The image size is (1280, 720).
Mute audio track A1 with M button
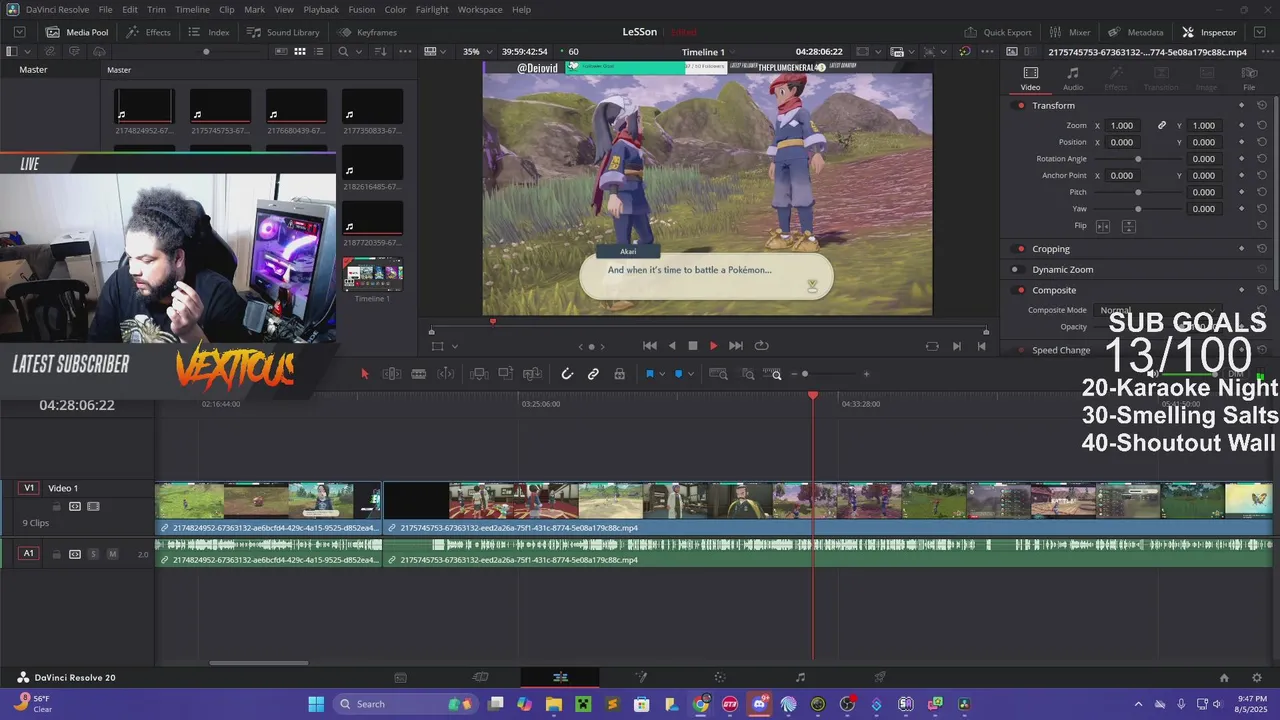point(112,554)
